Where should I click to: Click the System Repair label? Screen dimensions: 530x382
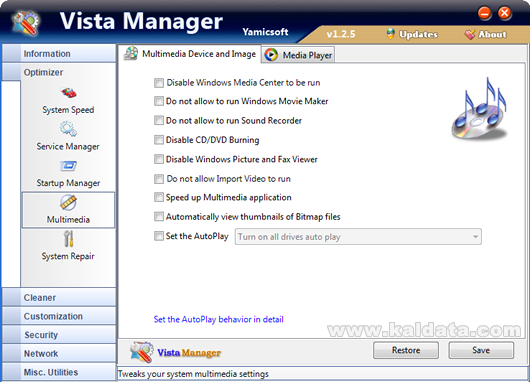point(68,256)
